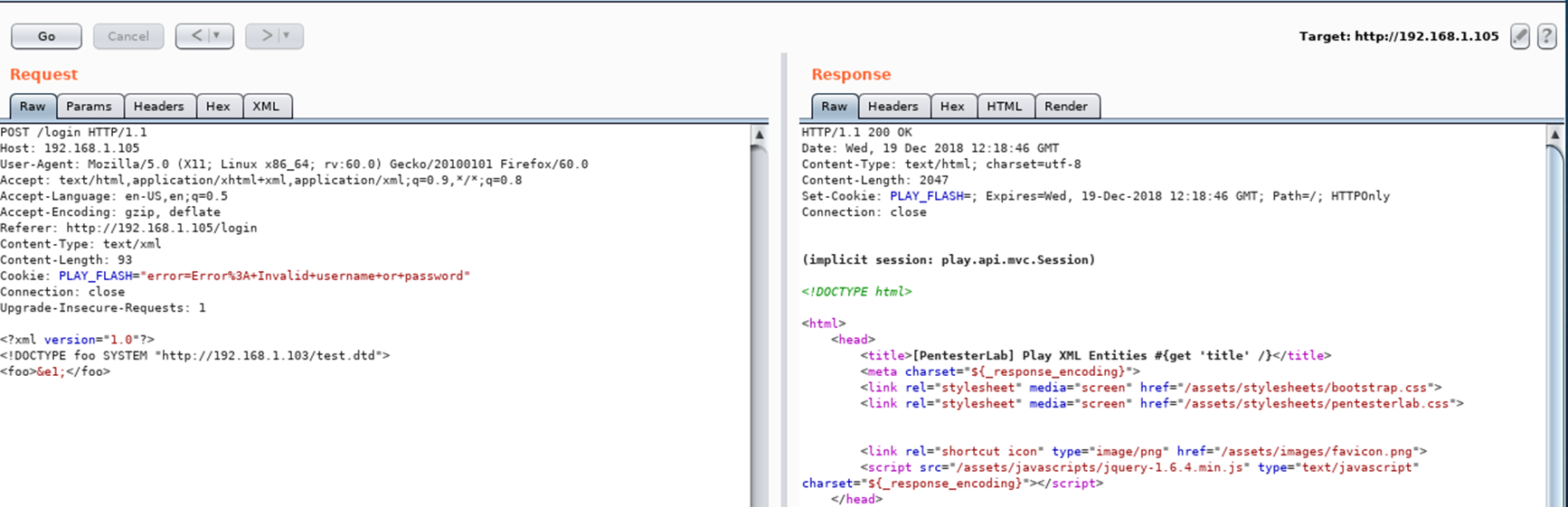
Task: Switch to the Response Hex tab
Action: click(952, 107)
